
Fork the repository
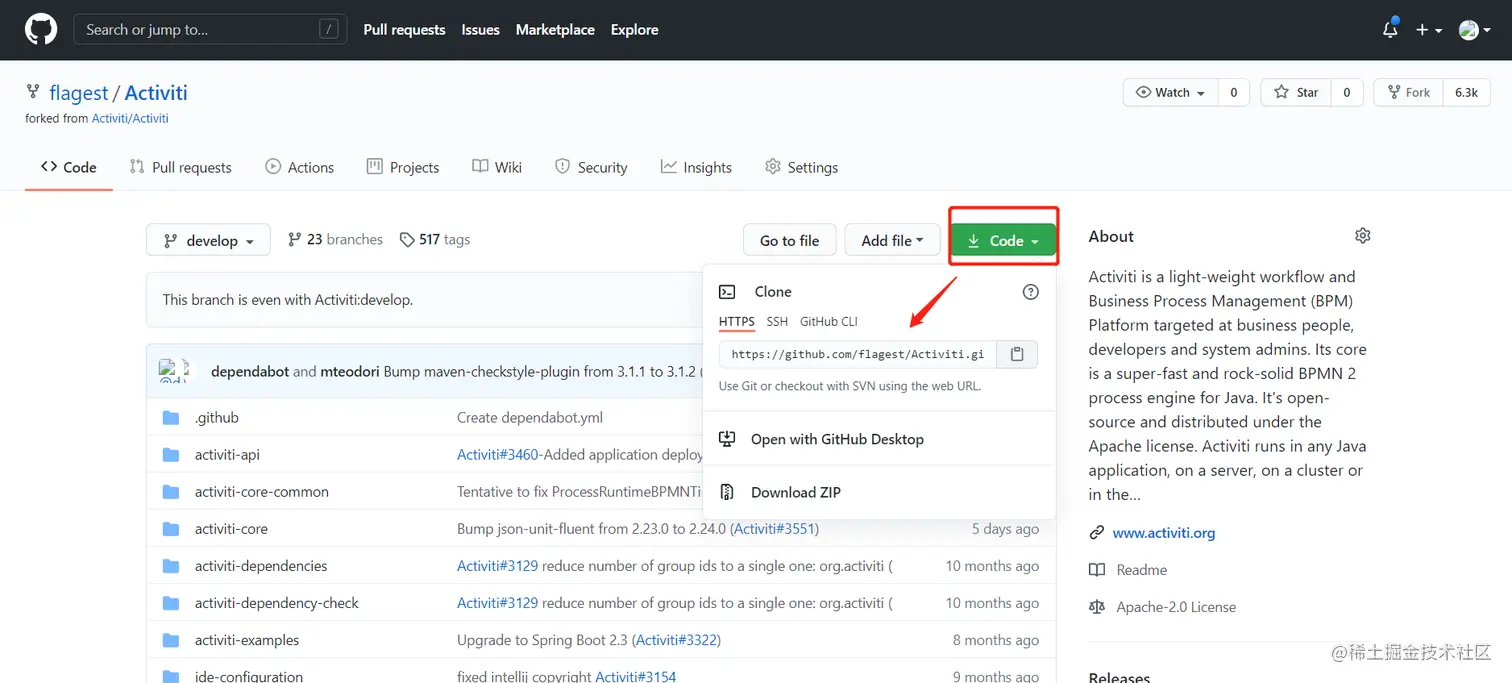(1408, 92)
